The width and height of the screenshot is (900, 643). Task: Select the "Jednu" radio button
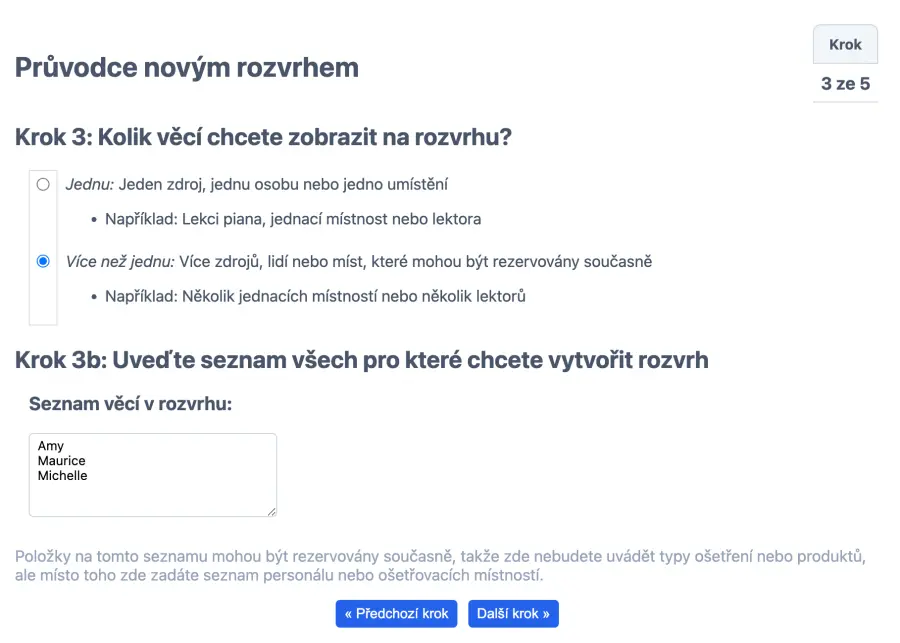click(43, 184)
